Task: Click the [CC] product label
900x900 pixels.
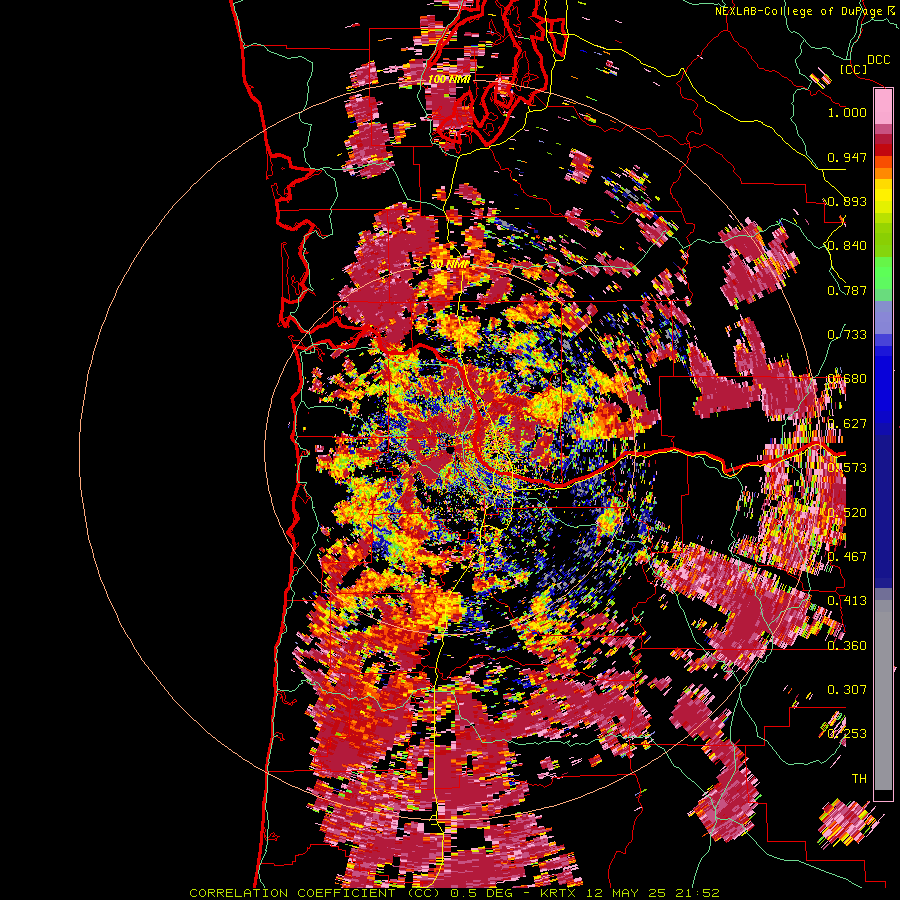Action: click(x=854, y=69)
